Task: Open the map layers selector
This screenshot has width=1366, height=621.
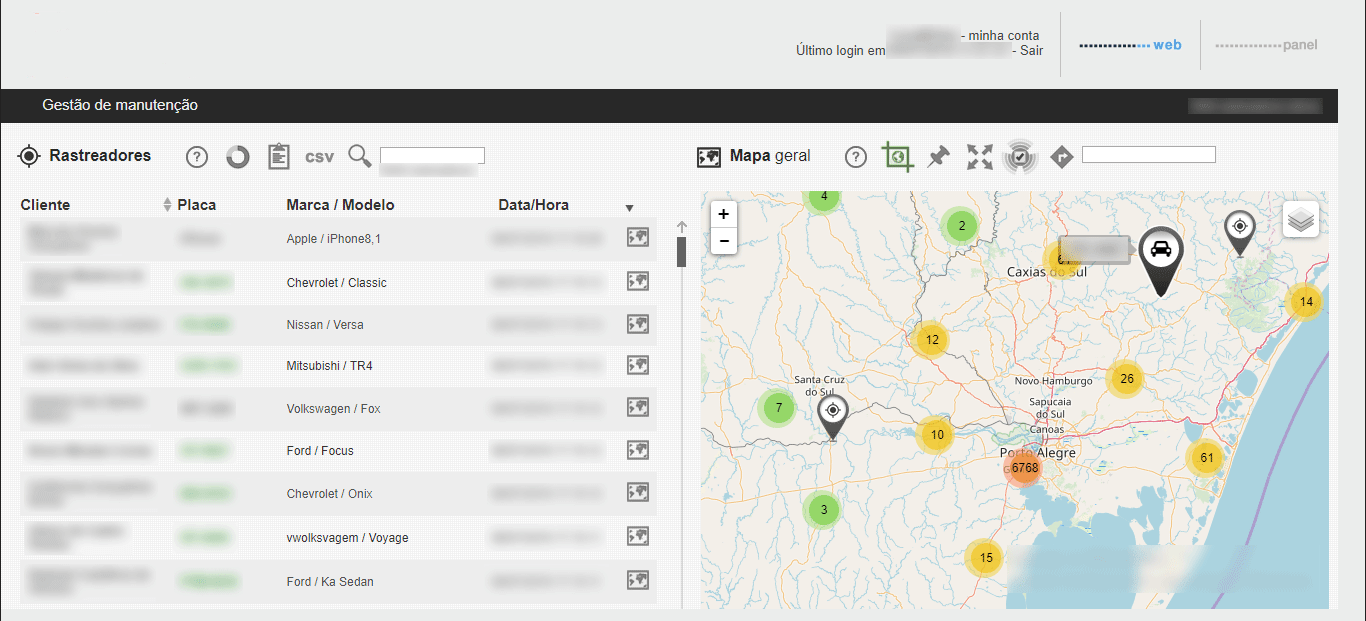Action: pyautogui.click(x=1300, y=220)
